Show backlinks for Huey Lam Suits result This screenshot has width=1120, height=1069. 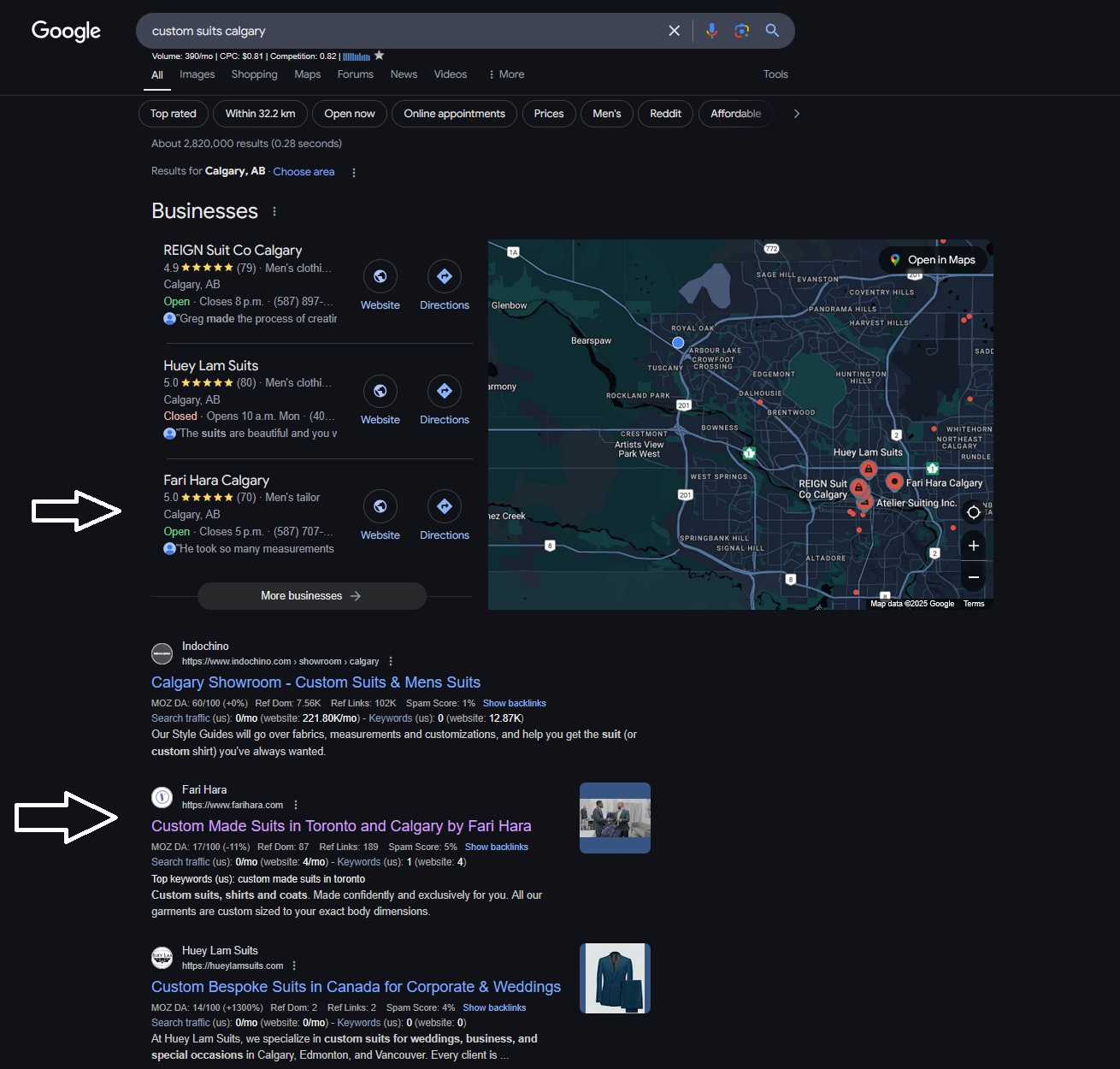pyautogui.click(x=494, y=1007)
